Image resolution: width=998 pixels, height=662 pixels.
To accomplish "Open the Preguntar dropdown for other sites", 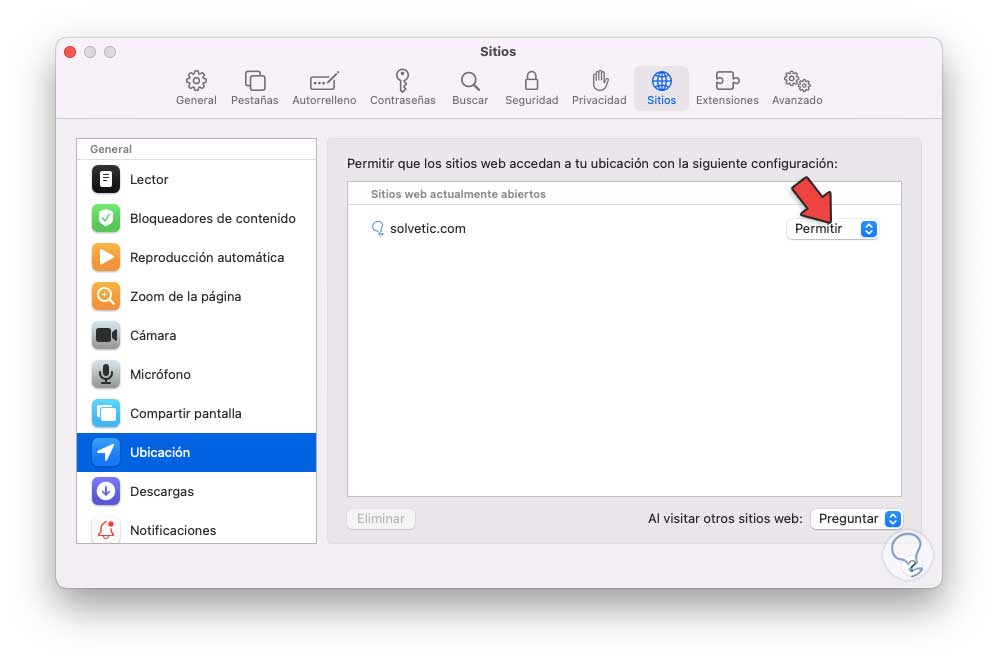I will point(857,519).
